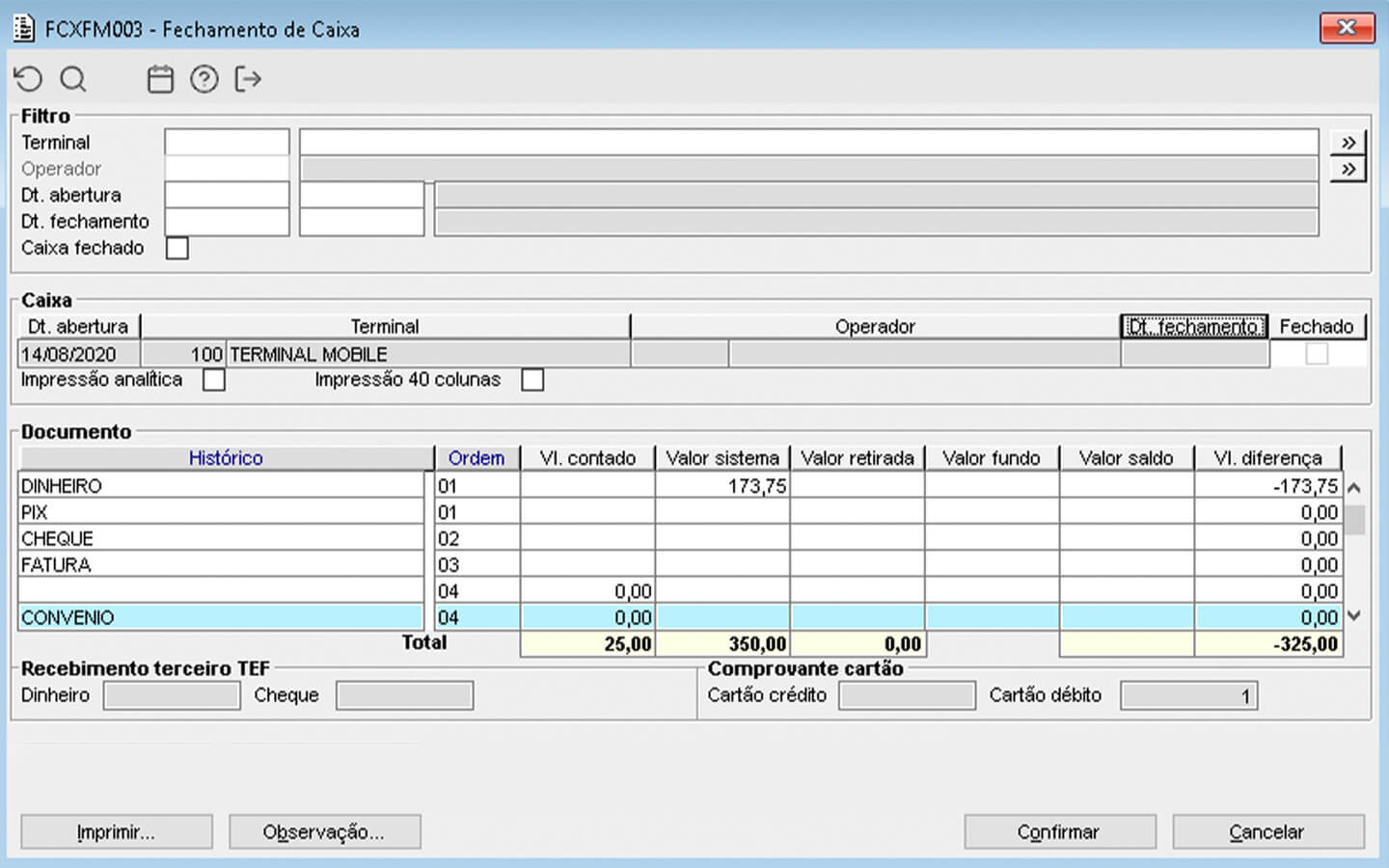
Task: Click the undo/refresh arrow toolbar icon
Action: point(28,79)
